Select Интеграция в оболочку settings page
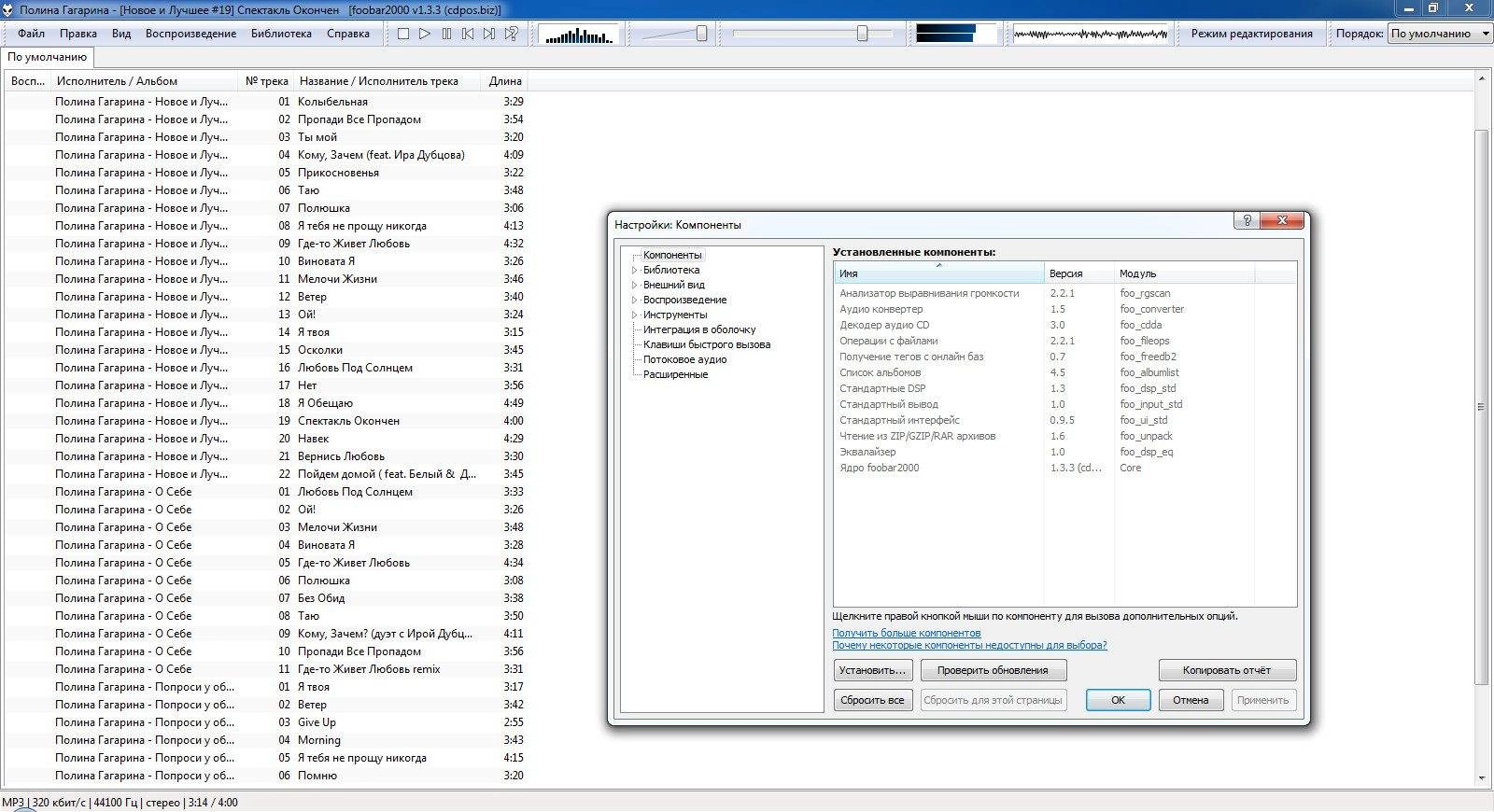Image resolution: width=1494 pixels, height=812 pixels. click(699, 329)
